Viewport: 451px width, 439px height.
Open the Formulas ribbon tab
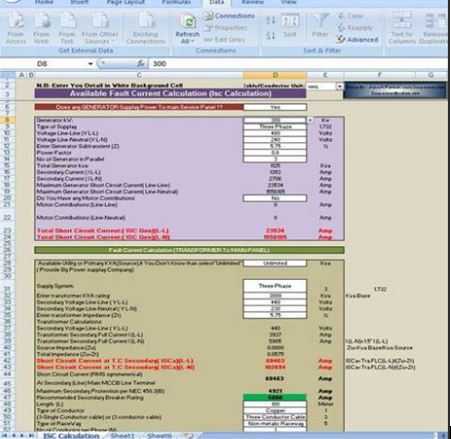point(176,2)
